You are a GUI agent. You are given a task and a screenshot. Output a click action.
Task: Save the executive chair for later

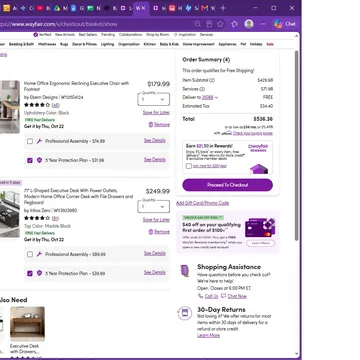(x=156, y=112)
